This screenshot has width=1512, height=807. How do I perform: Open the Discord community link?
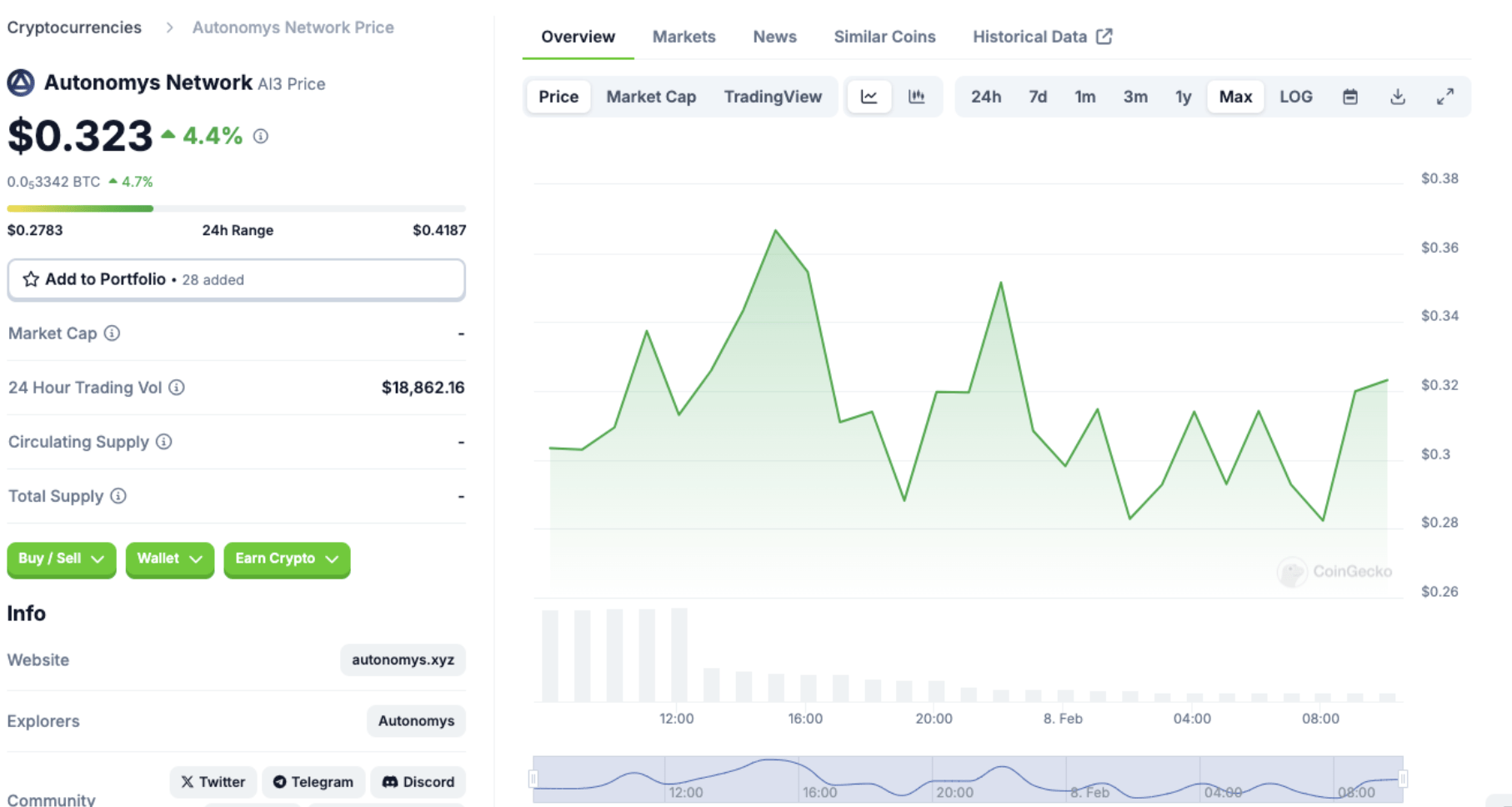[x=418, y=782]
